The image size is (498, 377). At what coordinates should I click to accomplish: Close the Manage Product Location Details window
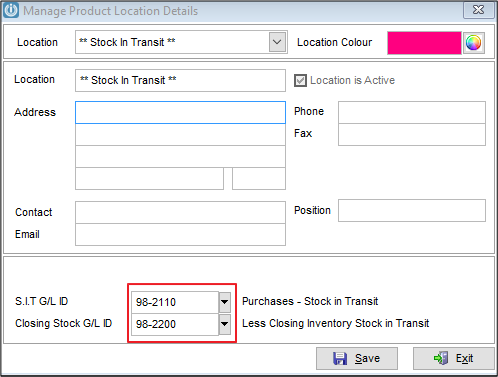[x=478, y=10]
